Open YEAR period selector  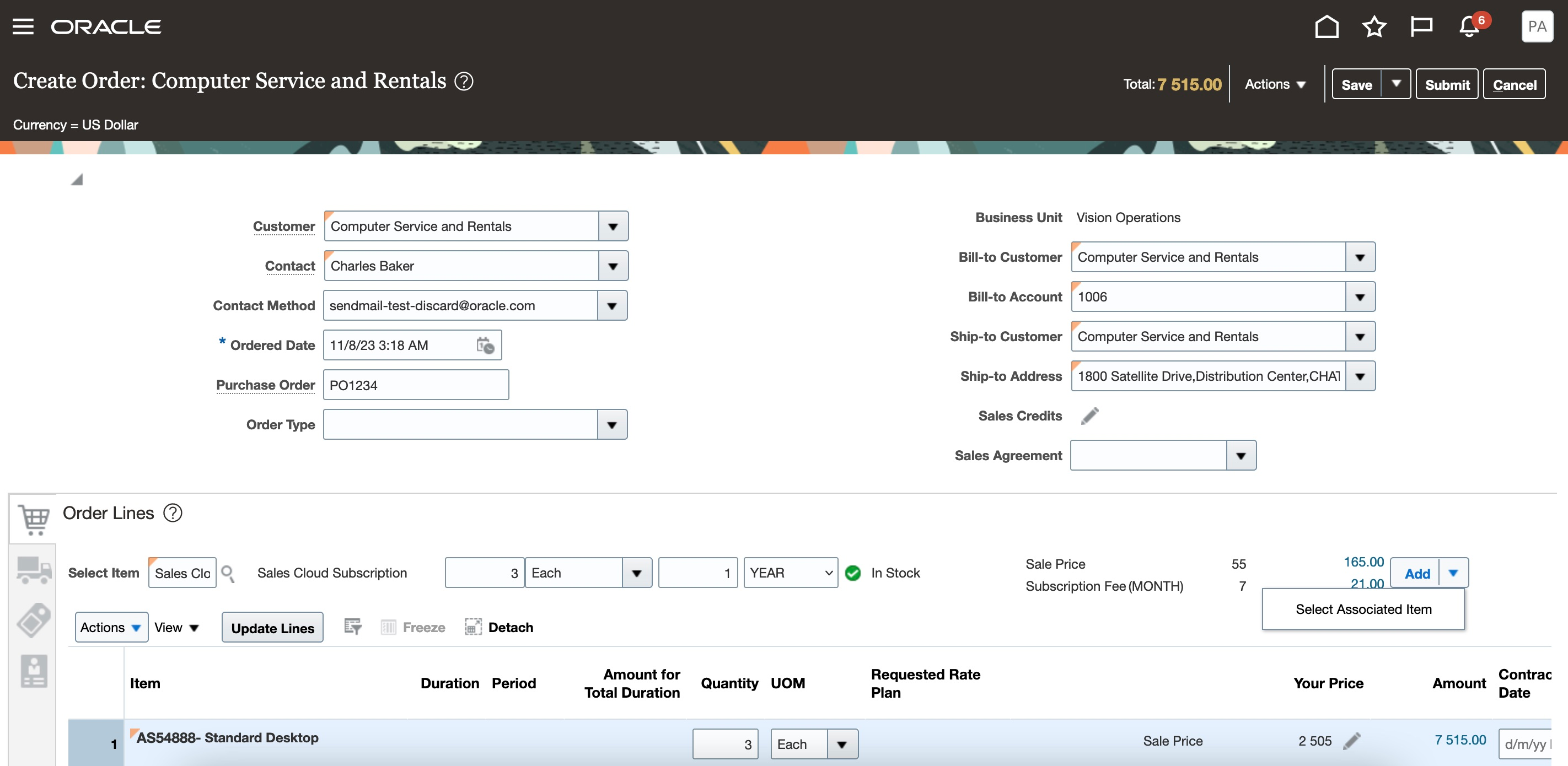point(790,573)
